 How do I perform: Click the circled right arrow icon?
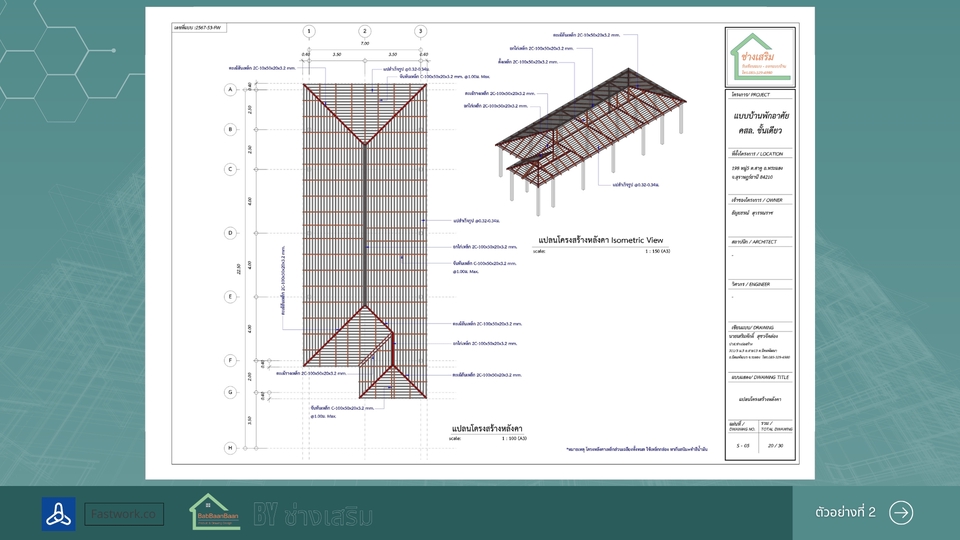pyautogui.click(x=900, y=512)
